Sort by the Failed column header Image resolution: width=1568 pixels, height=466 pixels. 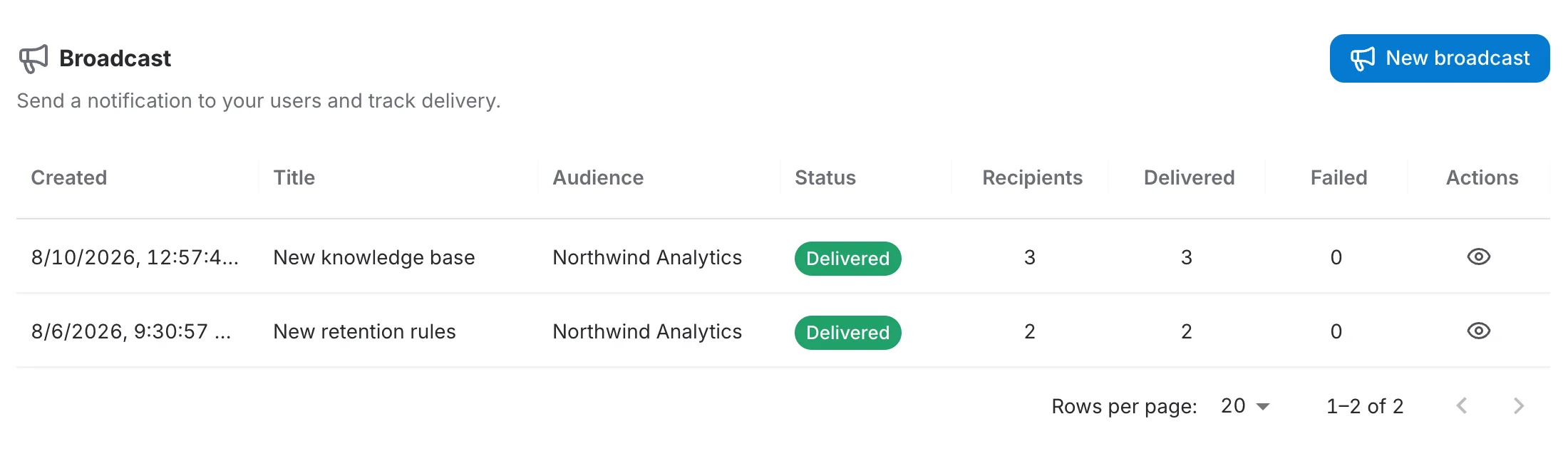click(x=1339, y=177)
